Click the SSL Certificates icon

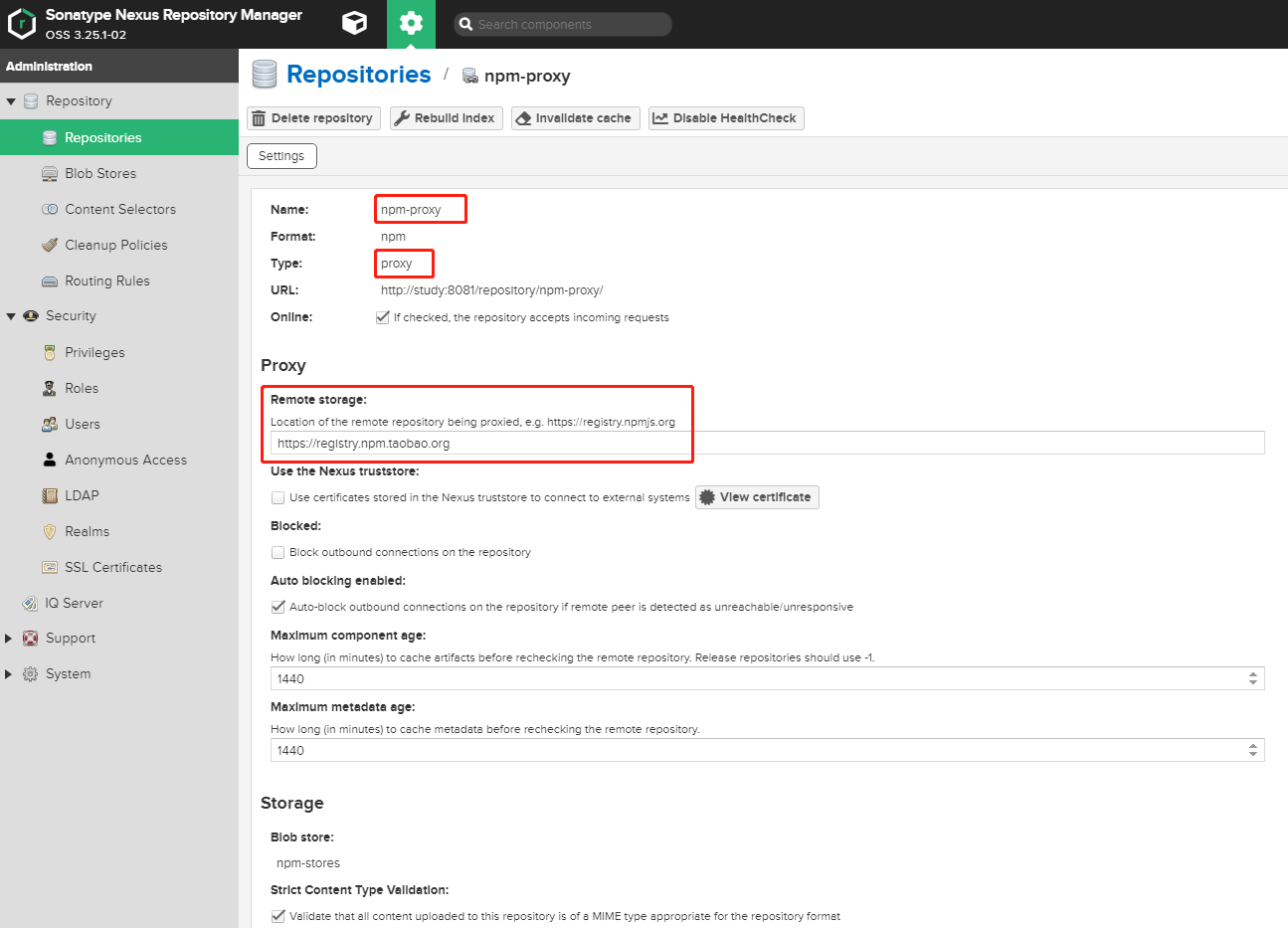[50, 568]
